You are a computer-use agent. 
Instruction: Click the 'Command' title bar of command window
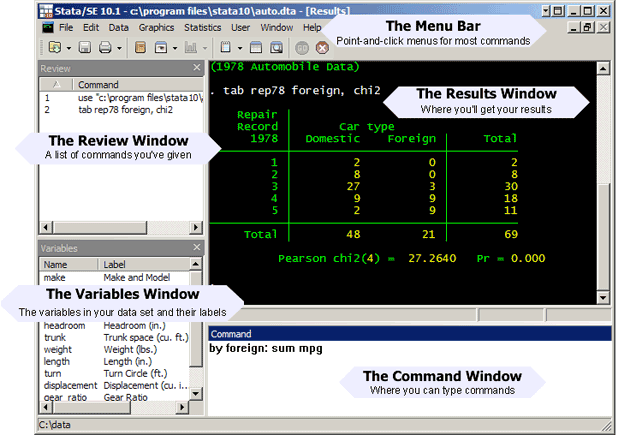(410, 334)
